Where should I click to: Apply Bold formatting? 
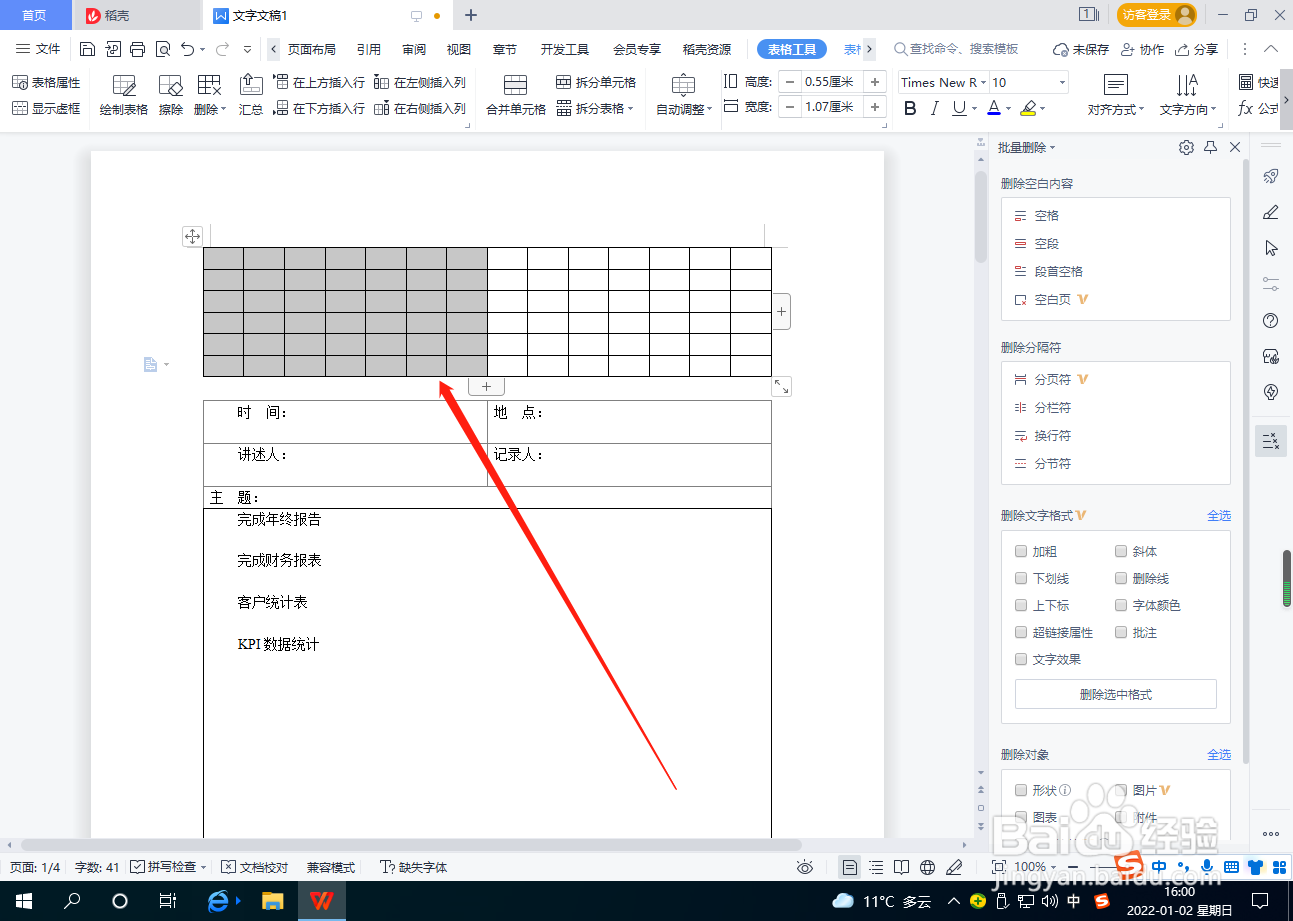click(910, 109)
